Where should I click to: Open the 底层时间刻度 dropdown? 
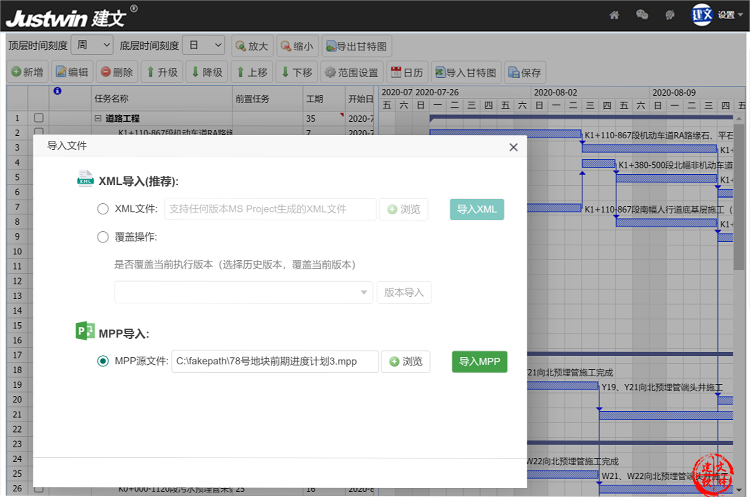coord(204,45)
